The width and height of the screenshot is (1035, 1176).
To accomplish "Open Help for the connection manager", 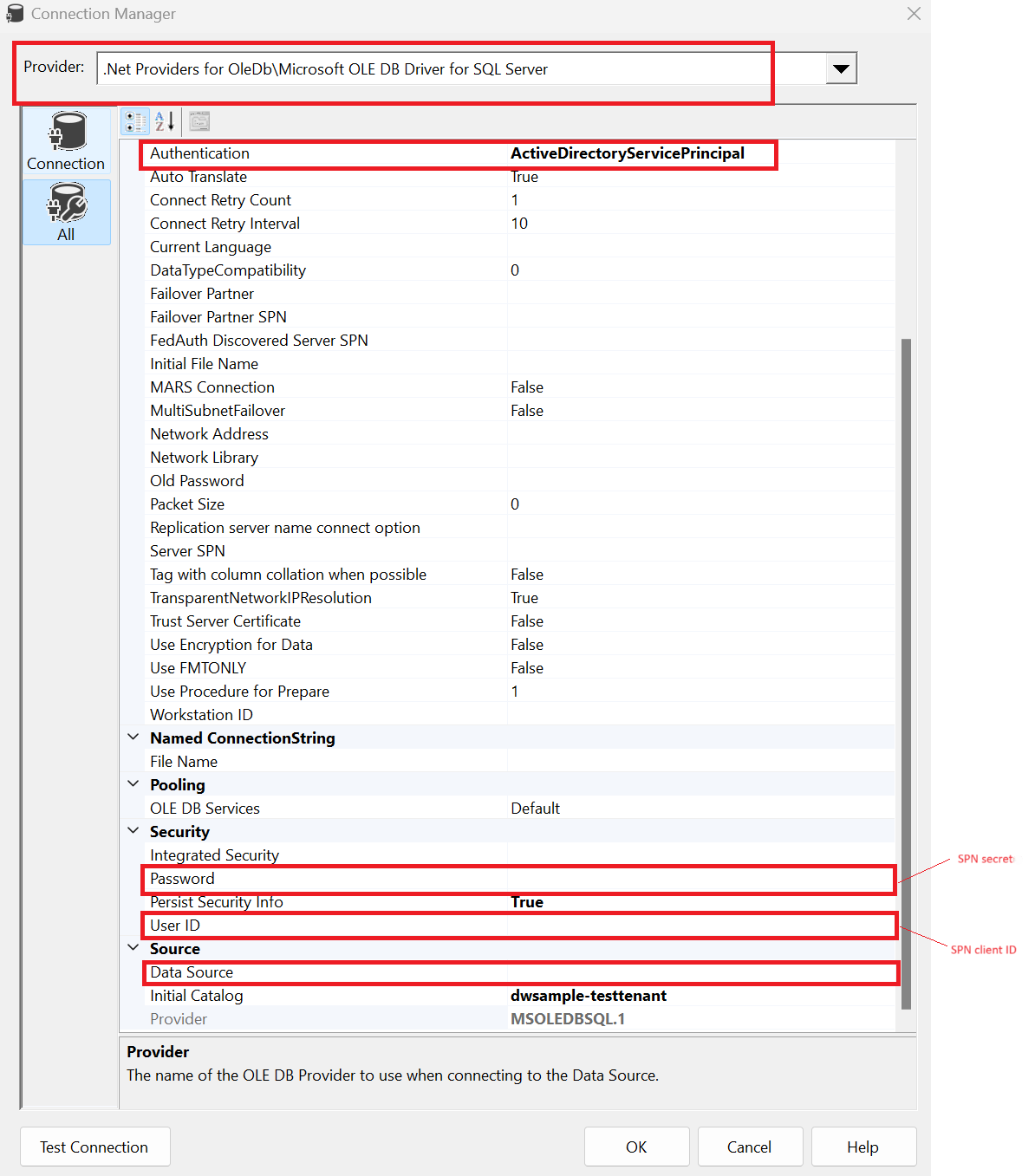I will [862, 1147].
